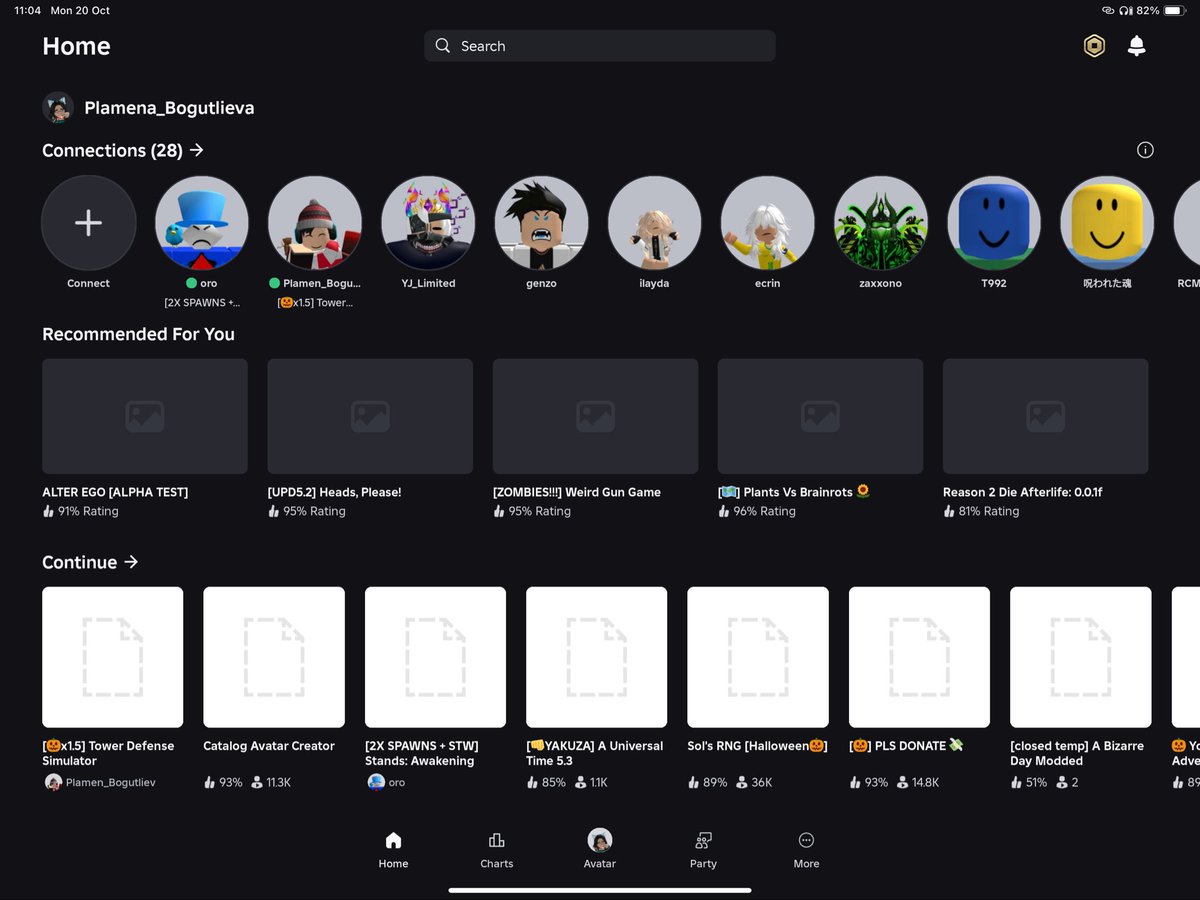Open [ZOMBIES!!!] Weird Gun Game thumbnail
Image resolution: width=1200 pixels, height=900 pixels.
coord(595,416)
